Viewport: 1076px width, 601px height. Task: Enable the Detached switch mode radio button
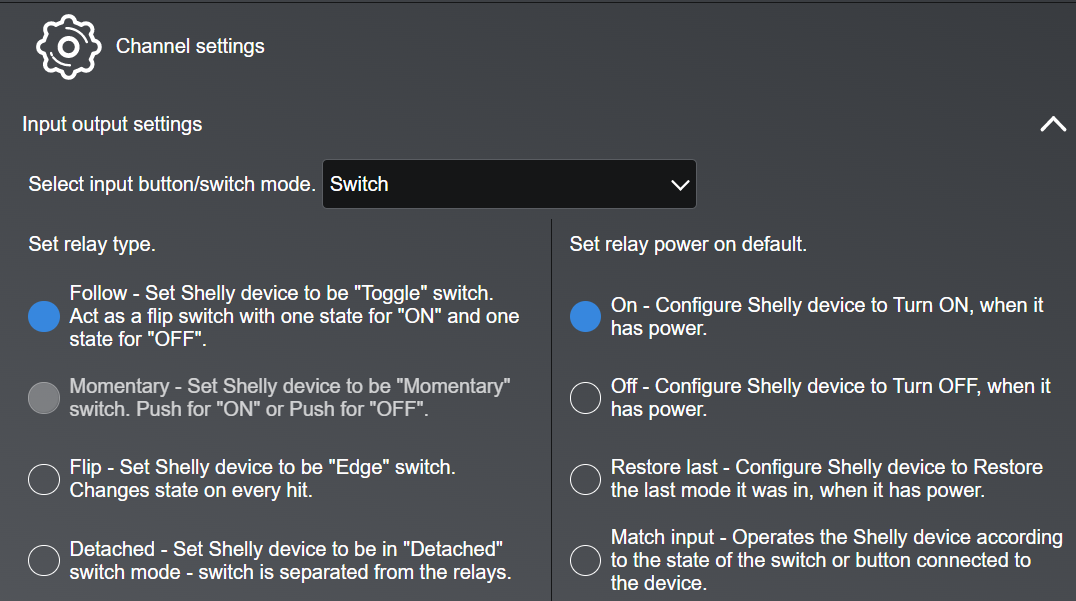pyautogui.click(x=44, y=561)
